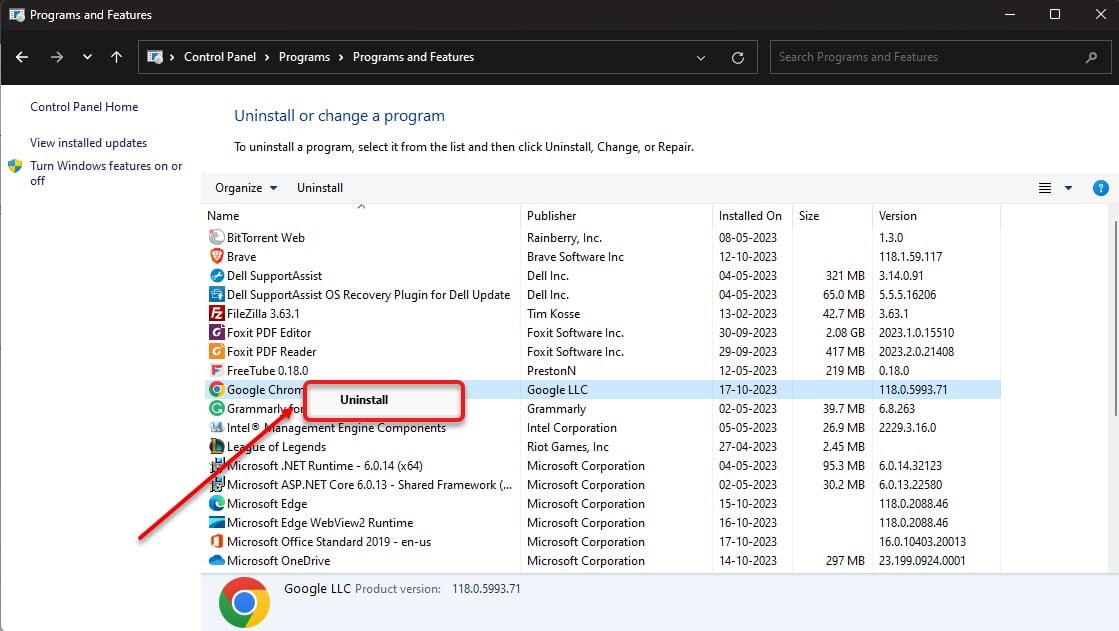Choose Uninstall in the context menu

pos(384,400)
